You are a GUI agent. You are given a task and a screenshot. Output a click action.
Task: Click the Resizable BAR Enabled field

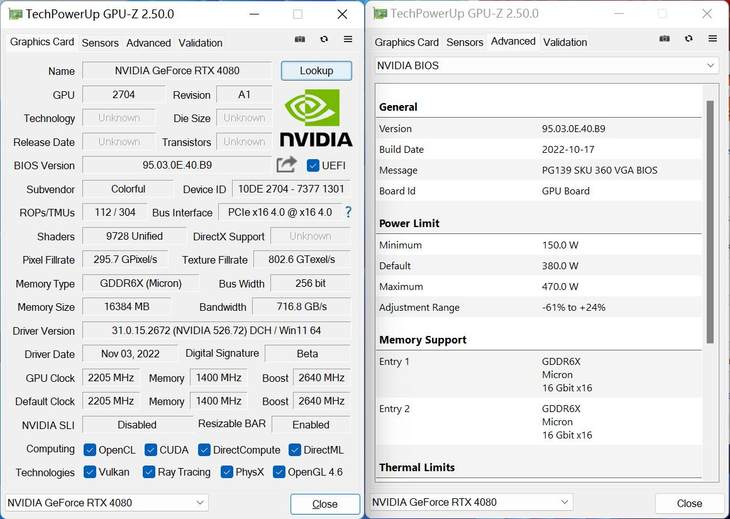pyautogui.click(x=311, y=425)
